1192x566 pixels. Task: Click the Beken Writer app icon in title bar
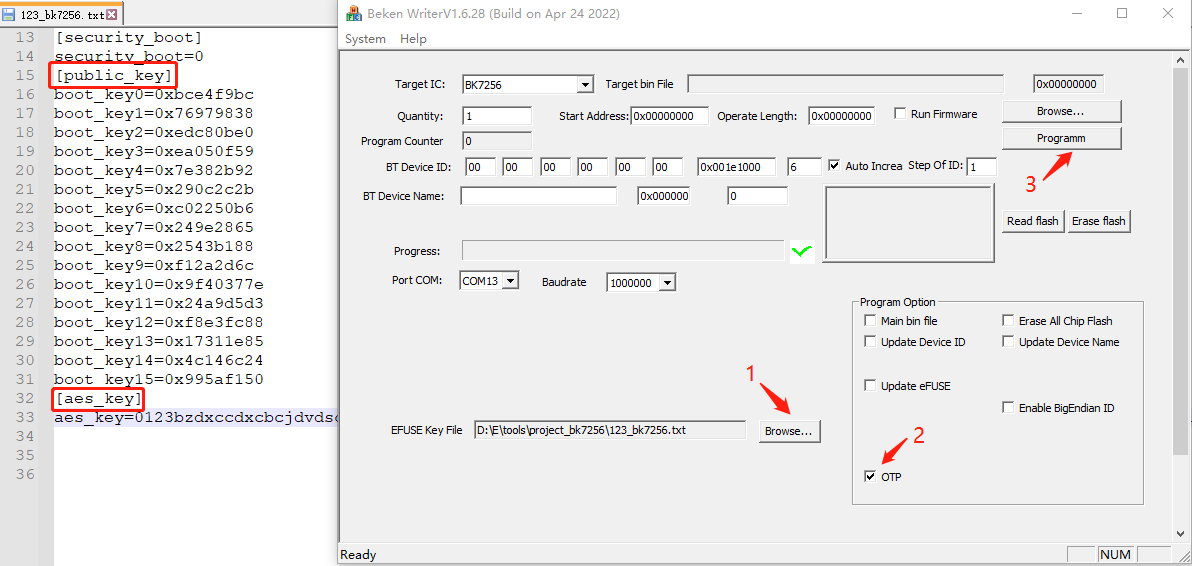[352, 14]
